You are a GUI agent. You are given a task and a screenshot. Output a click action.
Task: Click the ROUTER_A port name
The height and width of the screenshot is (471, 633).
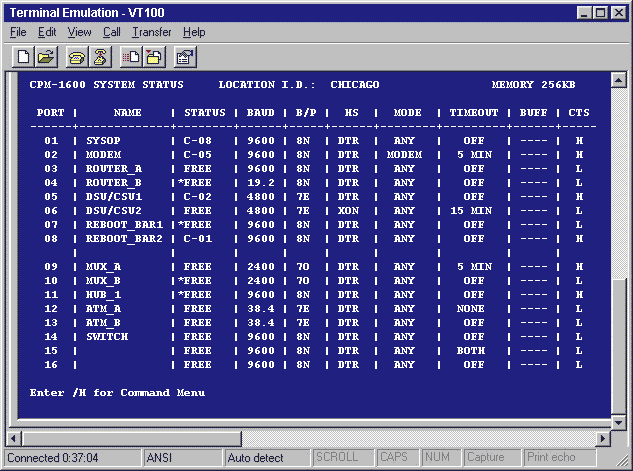tap(113, 169)
